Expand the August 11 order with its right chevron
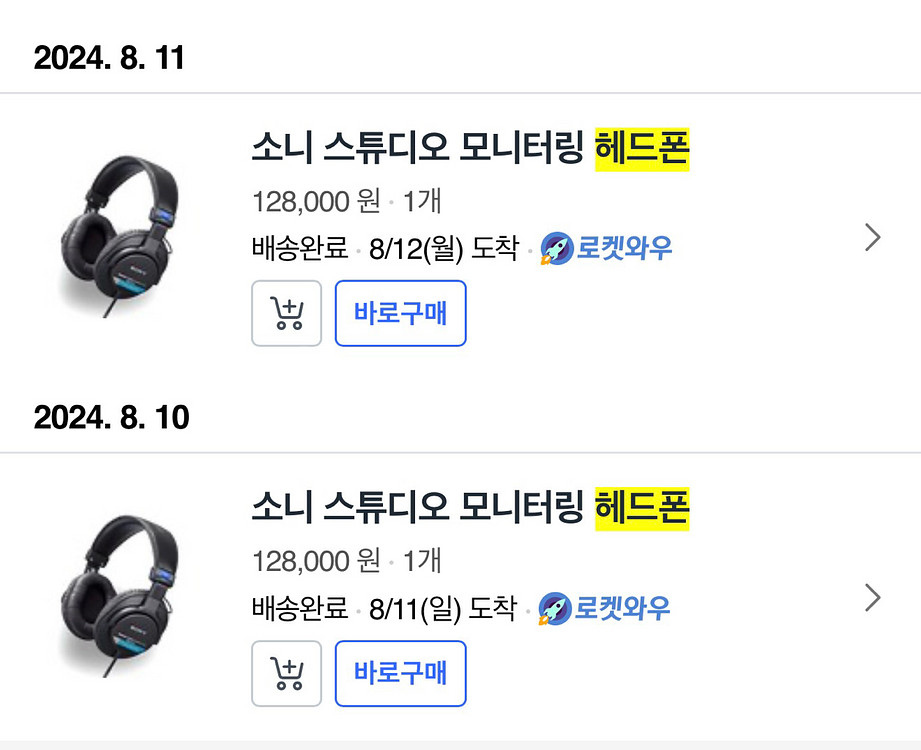 (x=873, y=237)
